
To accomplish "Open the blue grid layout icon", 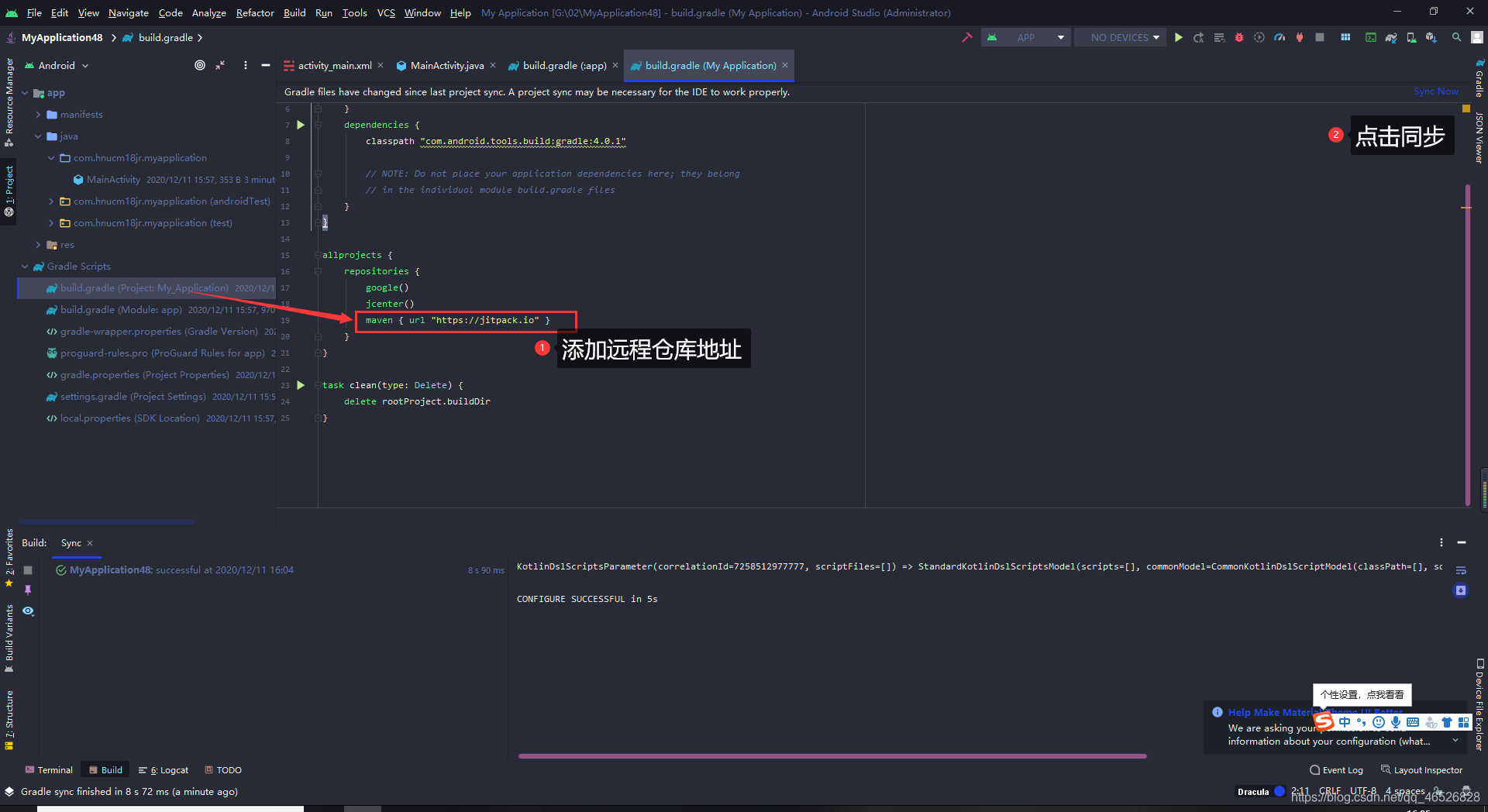I will 1345,37.
